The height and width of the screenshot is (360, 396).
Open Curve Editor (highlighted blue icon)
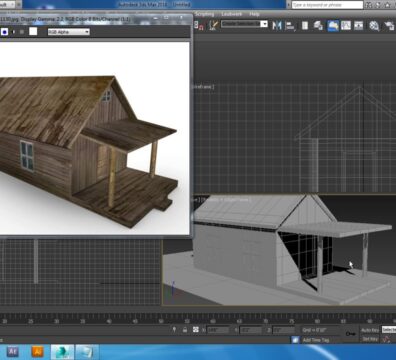tap(333, 26)
